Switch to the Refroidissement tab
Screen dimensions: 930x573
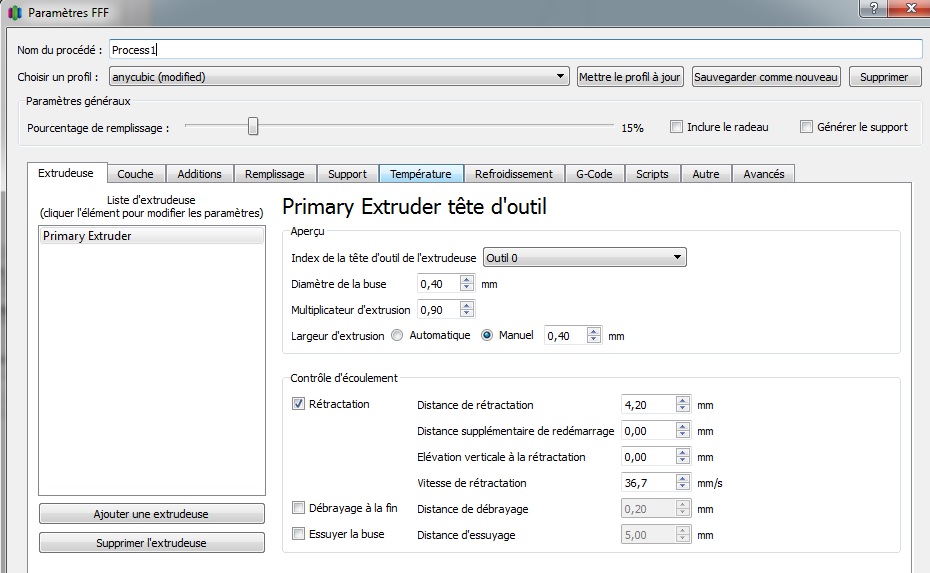pyautogui.click(x=514, y=174)
